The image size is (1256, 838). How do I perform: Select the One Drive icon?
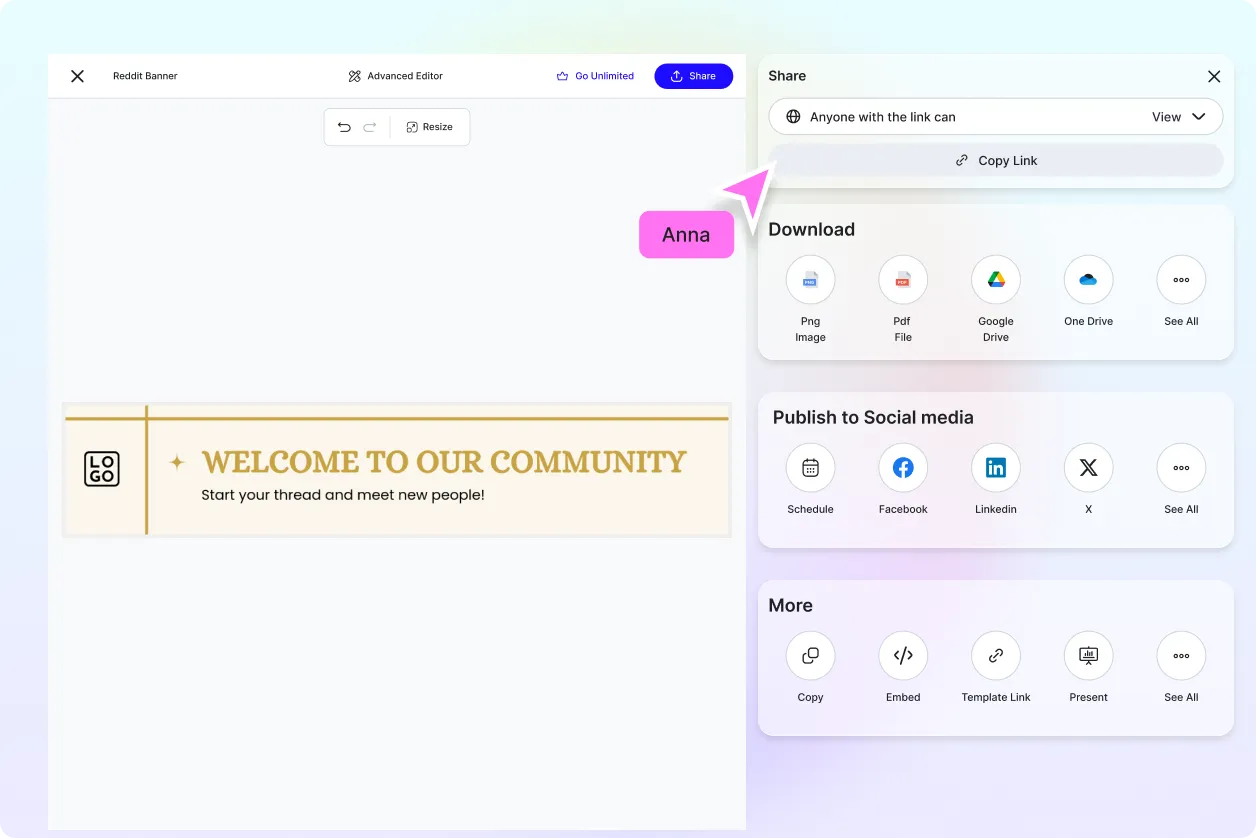coord(1088,280)
